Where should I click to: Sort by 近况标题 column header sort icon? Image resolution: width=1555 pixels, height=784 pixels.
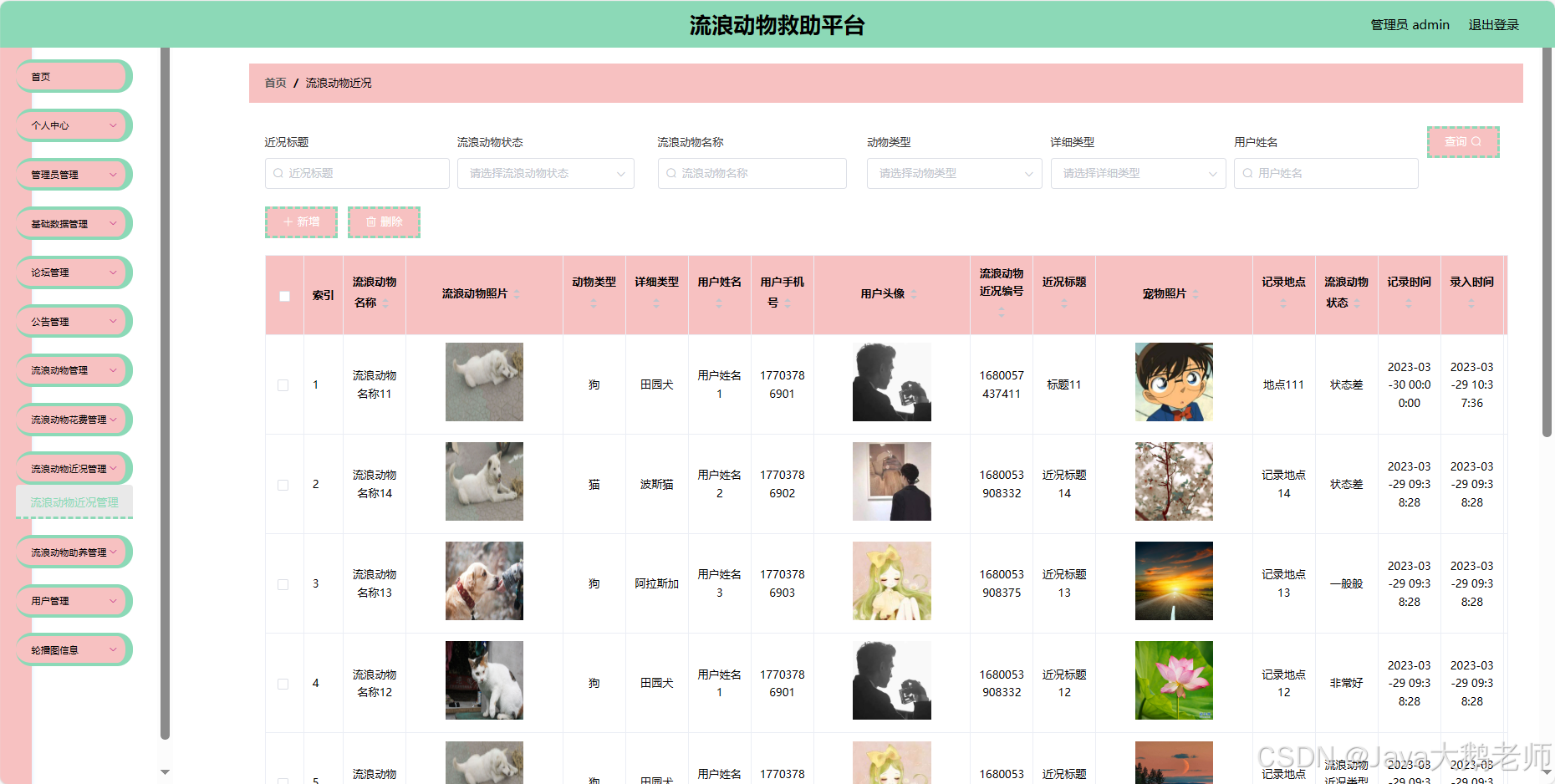point(1064,303)
